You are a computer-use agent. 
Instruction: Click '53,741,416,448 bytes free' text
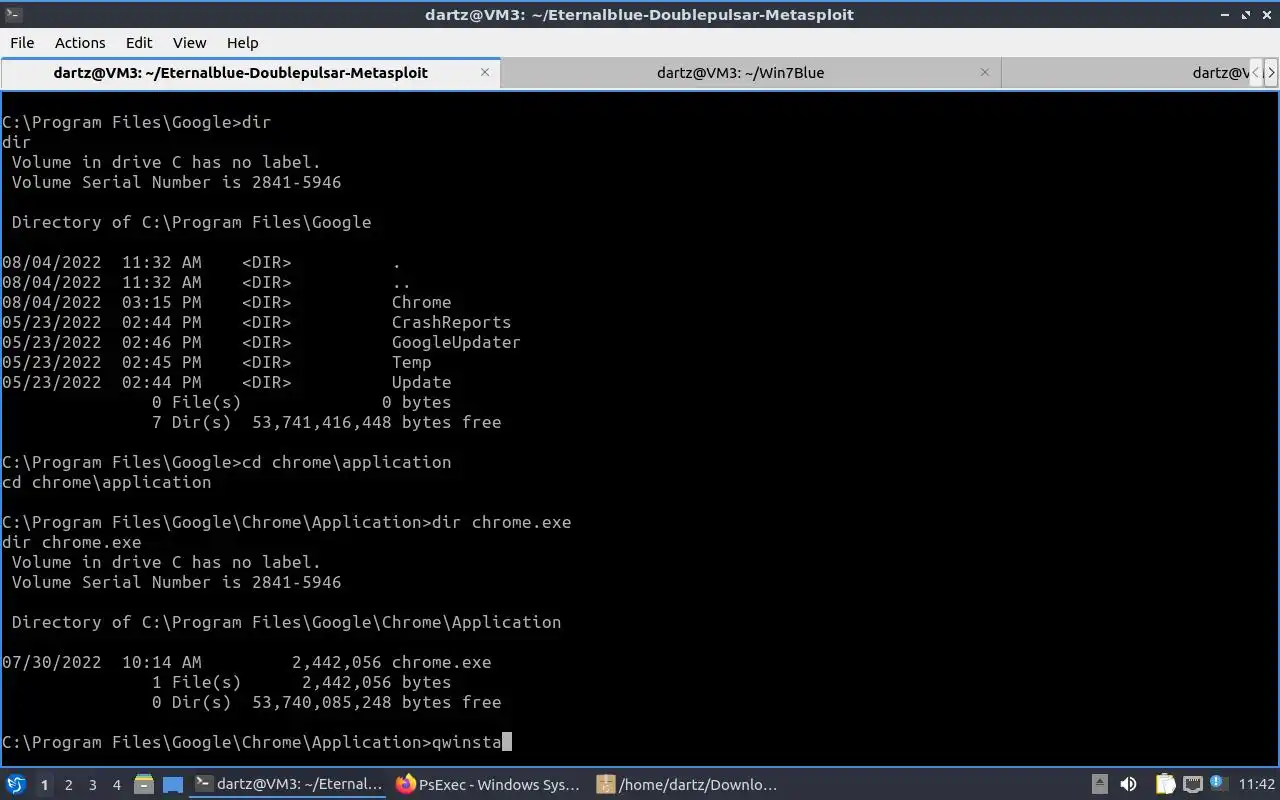[376, 422]
